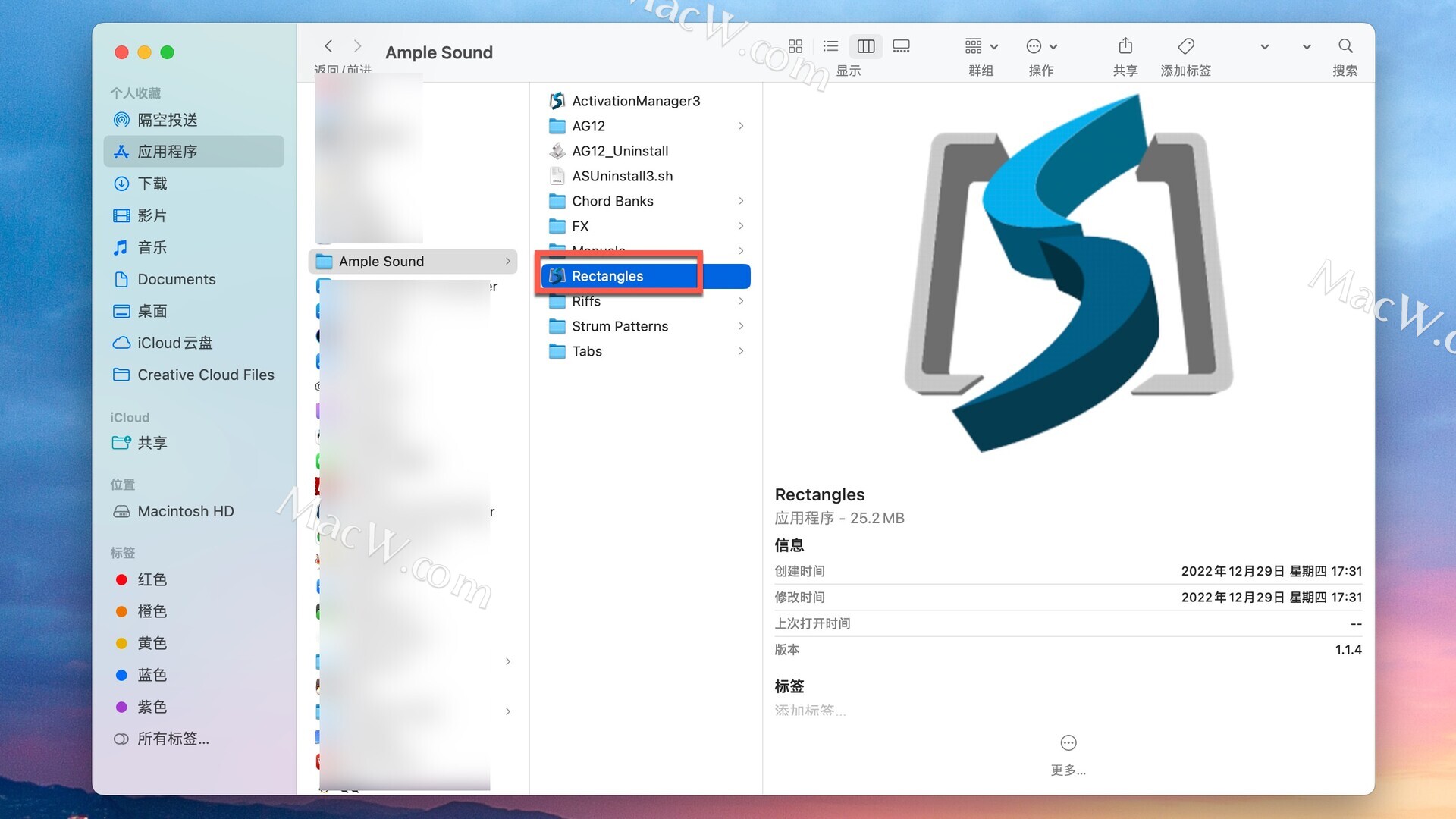Select the yellow 黄色 tag
1456x819 pixels.
pos(193,643)
